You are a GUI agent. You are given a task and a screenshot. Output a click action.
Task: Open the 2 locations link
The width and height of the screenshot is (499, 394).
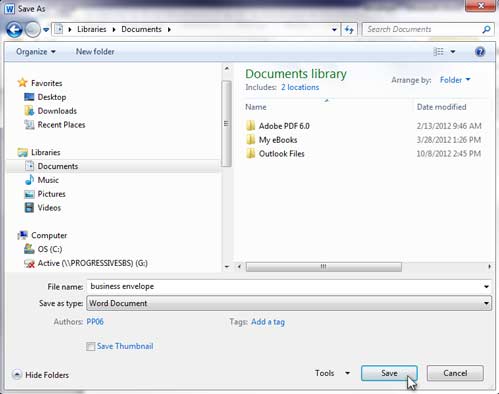[x=300, y=87]
